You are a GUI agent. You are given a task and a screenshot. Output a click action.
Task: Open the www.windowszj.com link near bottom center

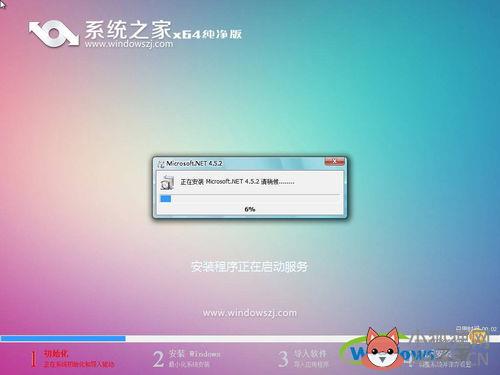[250, 313]
